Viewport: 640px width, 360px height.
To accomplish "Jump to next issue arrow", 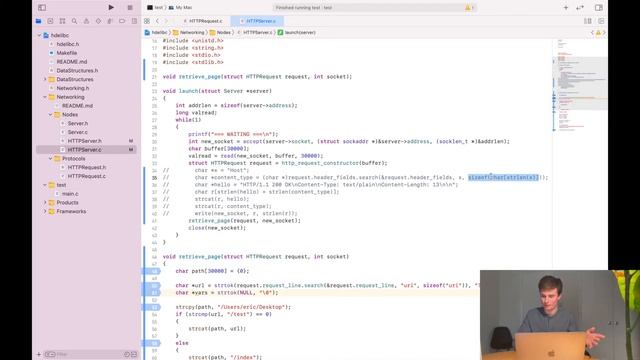I will [604, 32].
